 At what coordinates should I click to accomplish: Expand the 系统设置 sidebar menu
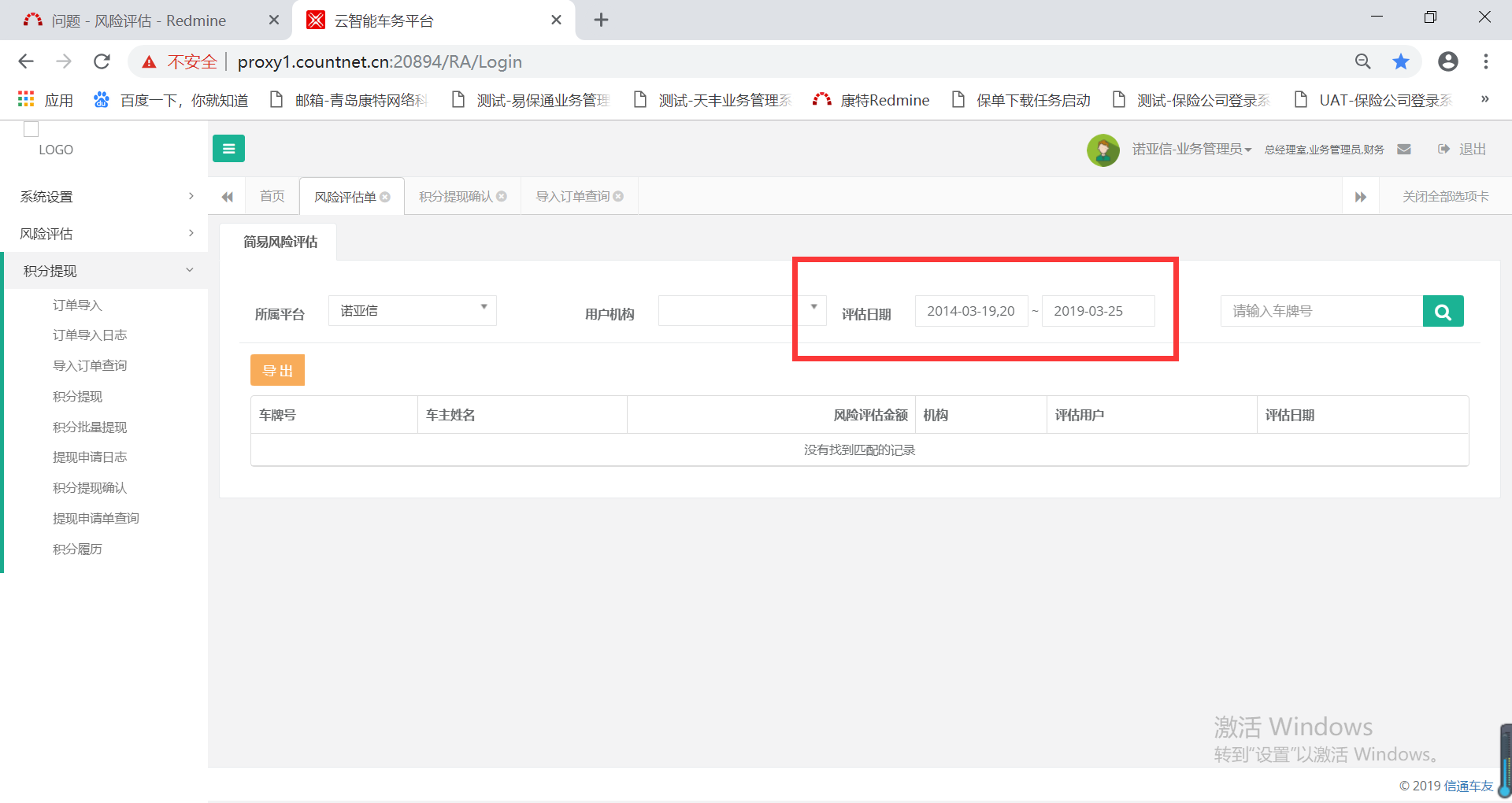pyautogui.click(x=104, y=197)
